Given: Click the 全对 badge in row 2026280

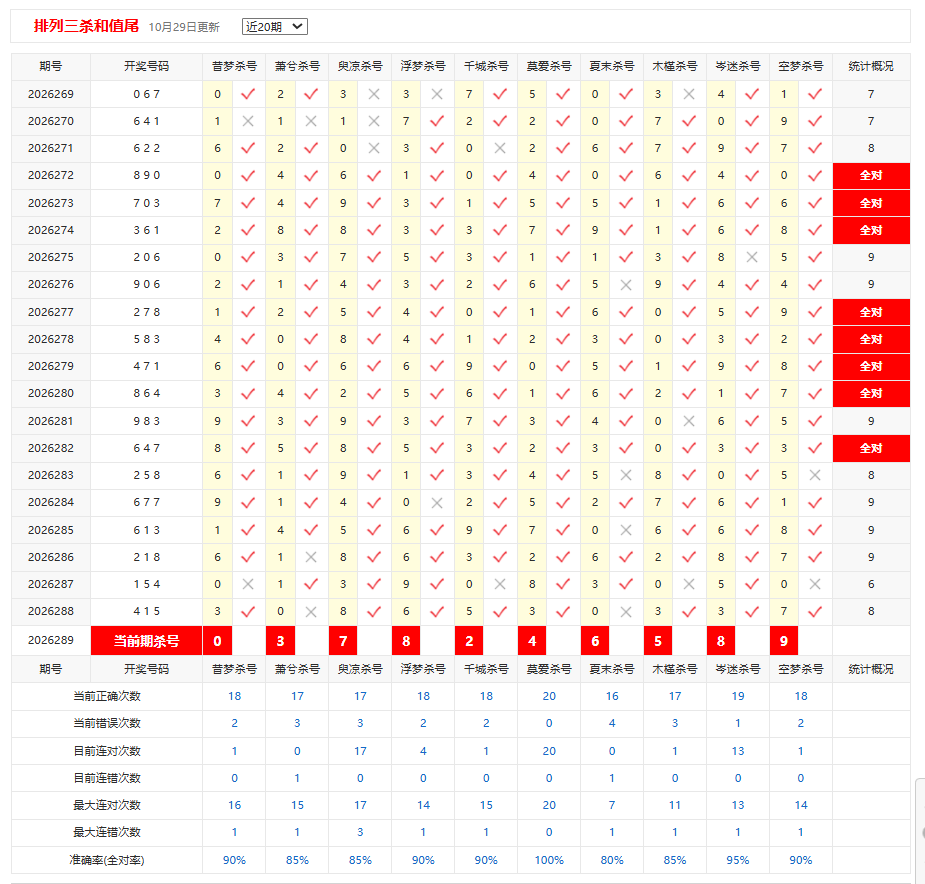Looking at the screenshot, I should pos(871,393).
